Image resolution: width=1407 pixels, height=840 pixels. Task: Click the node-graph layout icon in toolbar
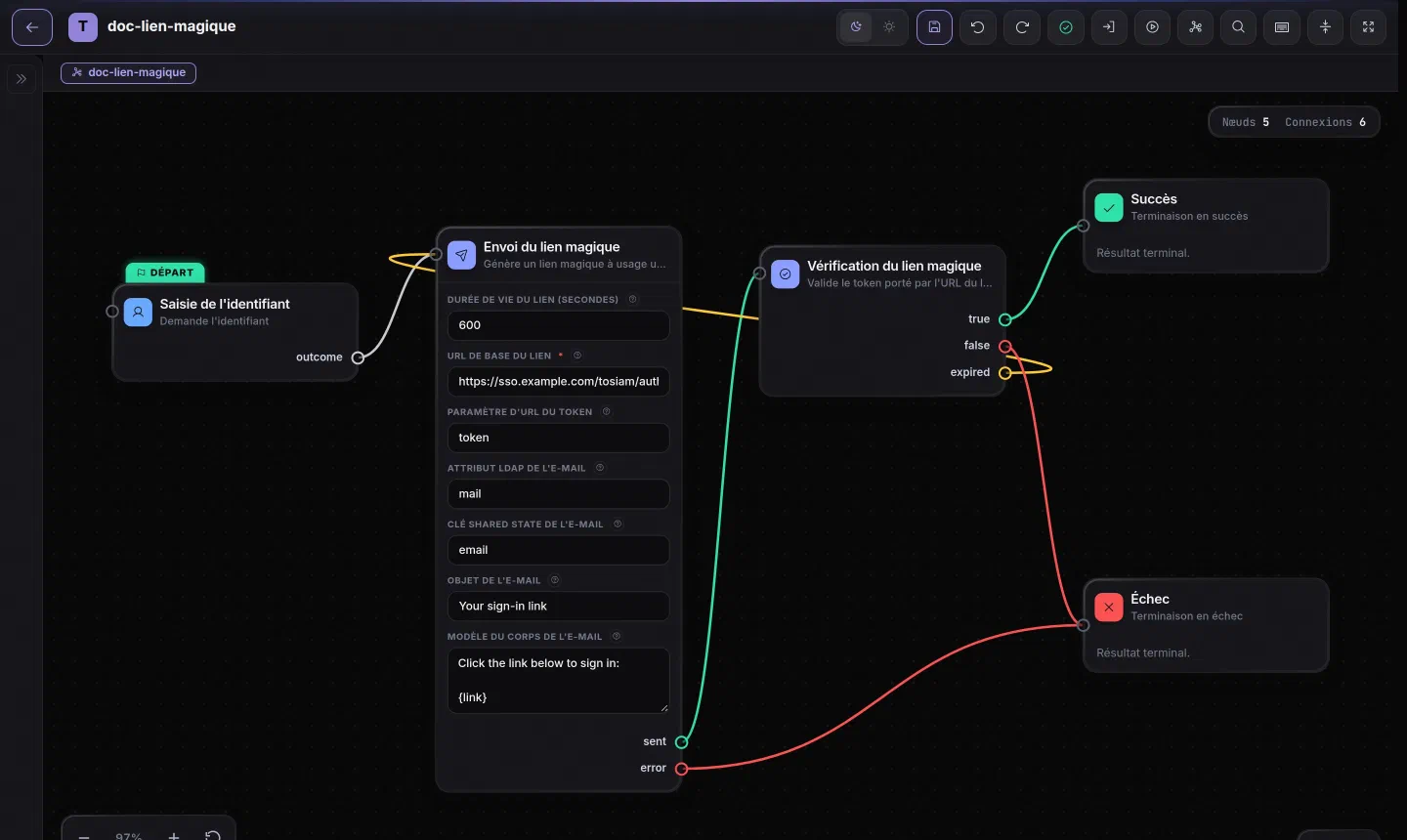click(x=1196, y=27)
